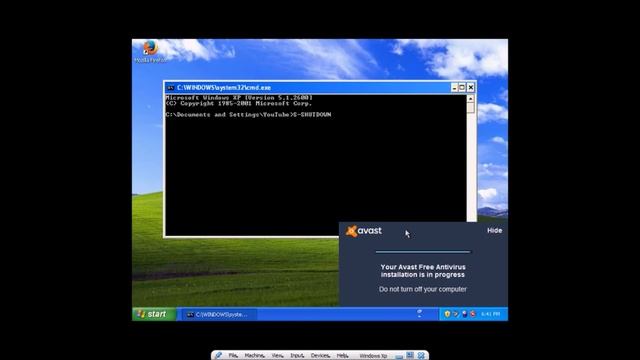Open the yellow security shield tray icon
The height and width of the screenshot is (360, 640).
tap(447, 314)
